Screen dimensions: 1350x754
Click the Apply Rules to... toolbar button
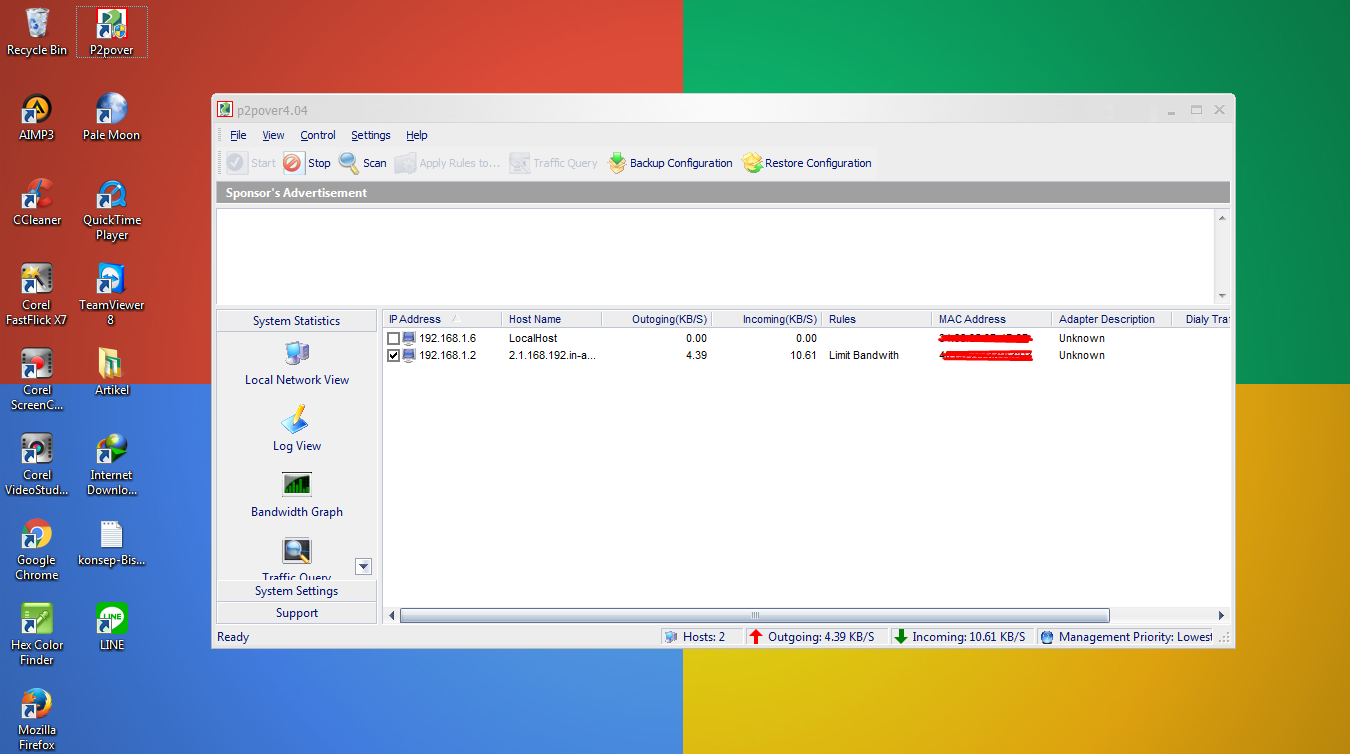tap(447, 163)
